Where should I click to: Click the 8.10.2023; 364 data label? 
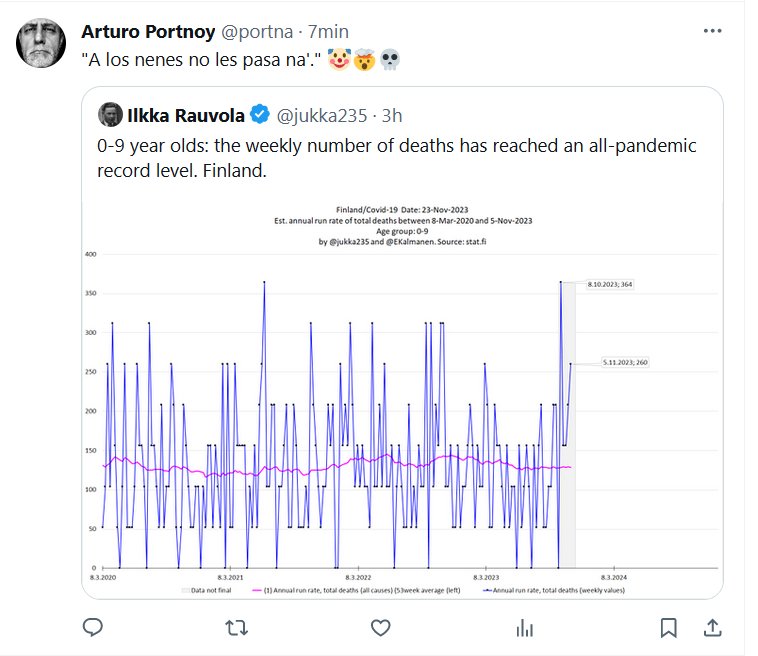(611, 285)
